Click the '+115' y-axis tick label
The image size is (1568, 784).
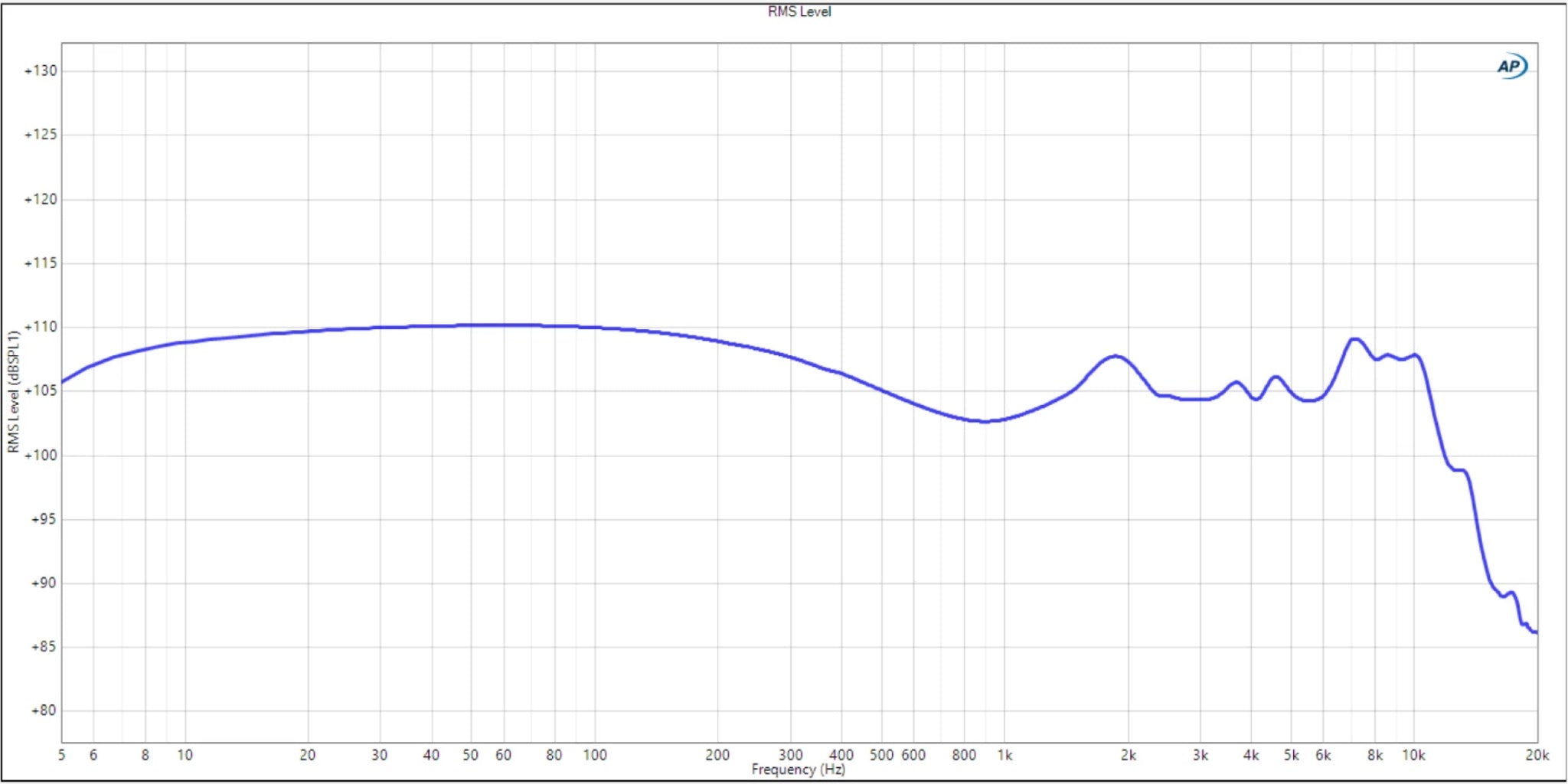point(41,263)
